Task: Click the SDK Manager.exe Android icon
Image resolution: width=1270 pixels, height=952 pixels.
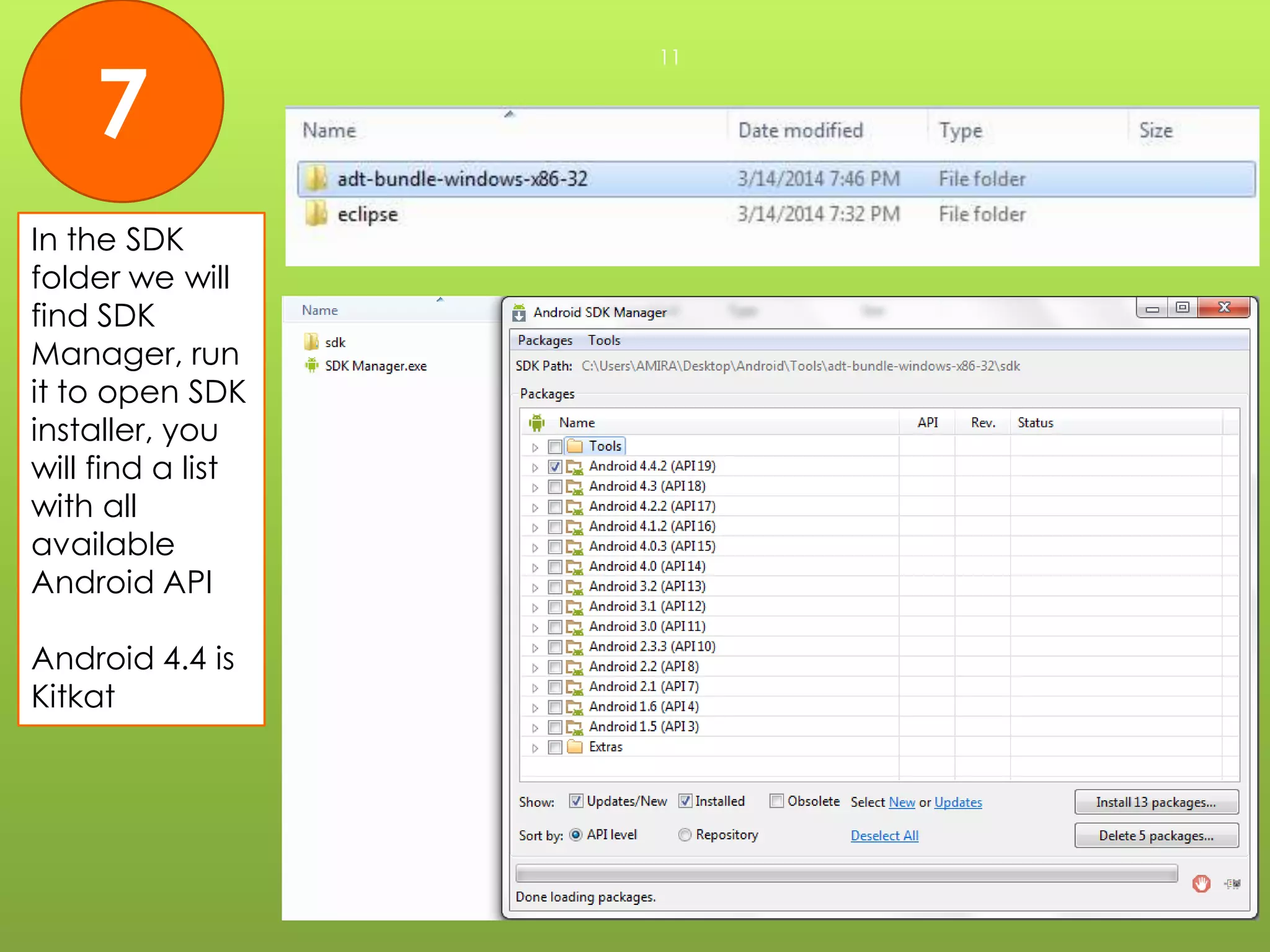Action: tap(311, 366)
